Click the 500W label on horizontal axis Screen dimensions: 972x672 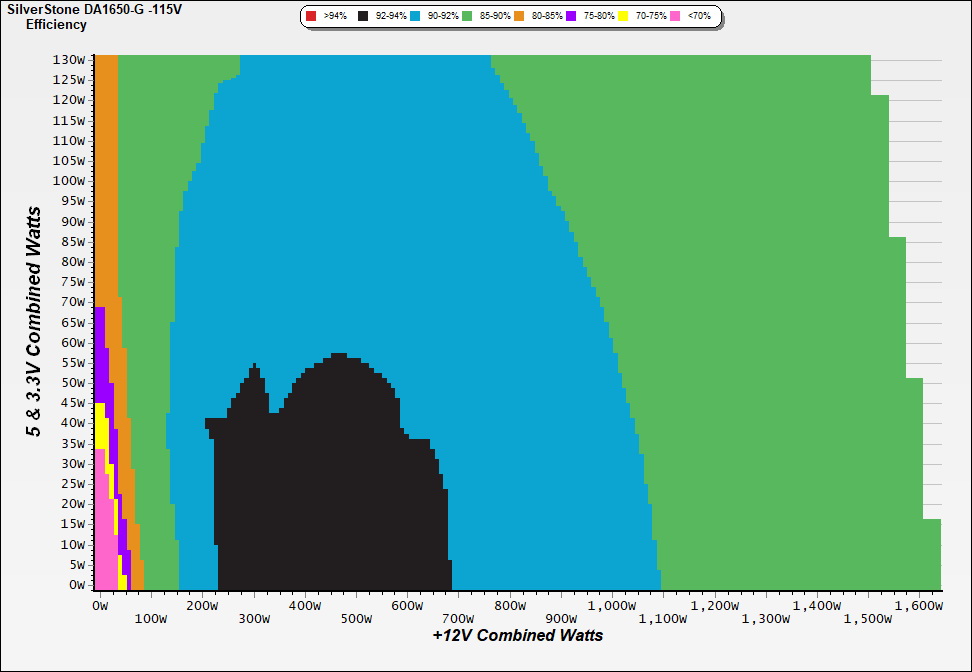[x=356, y=619]
